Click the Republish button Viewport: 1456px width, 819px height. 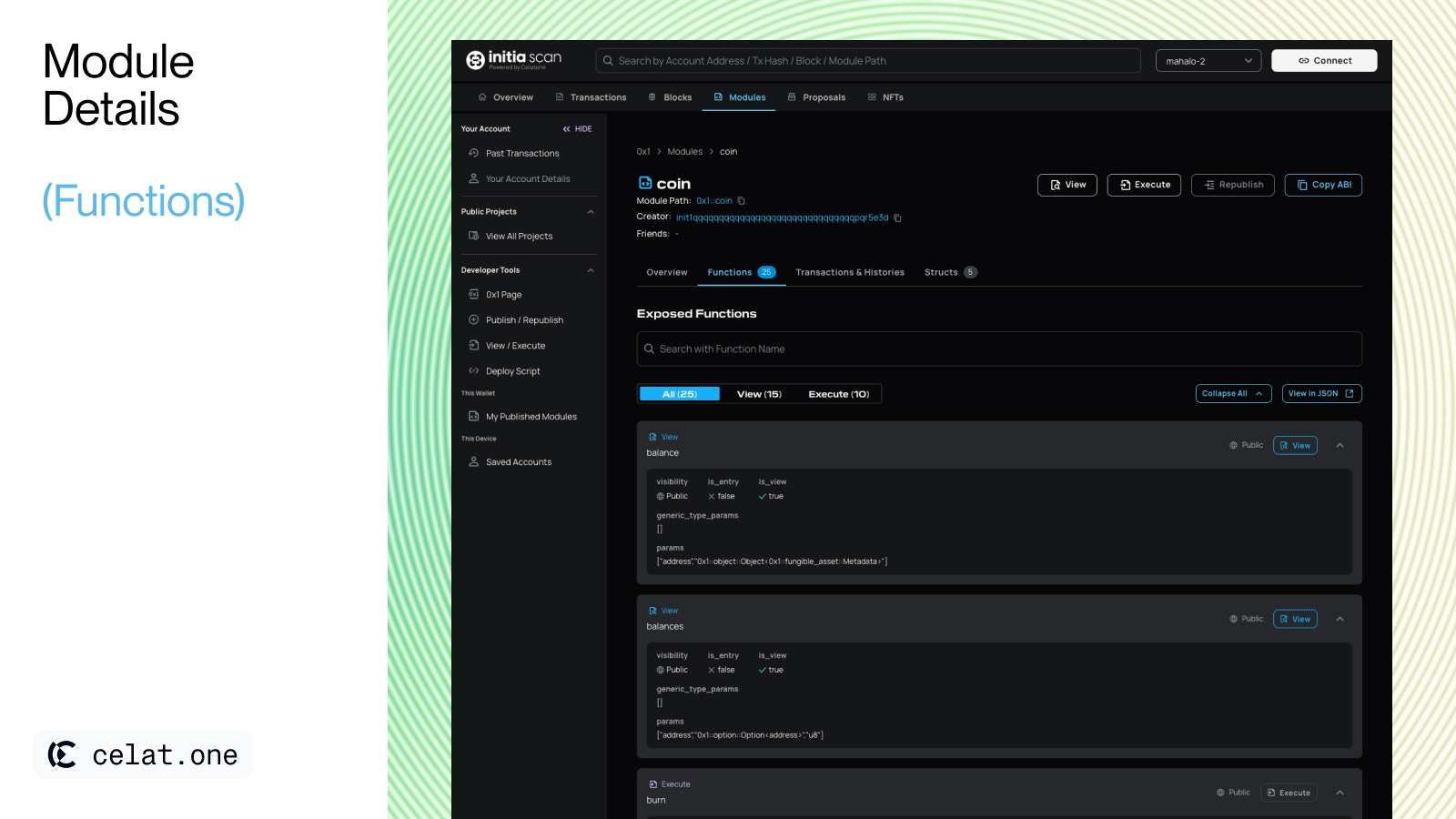click(x=1233, y=185)
